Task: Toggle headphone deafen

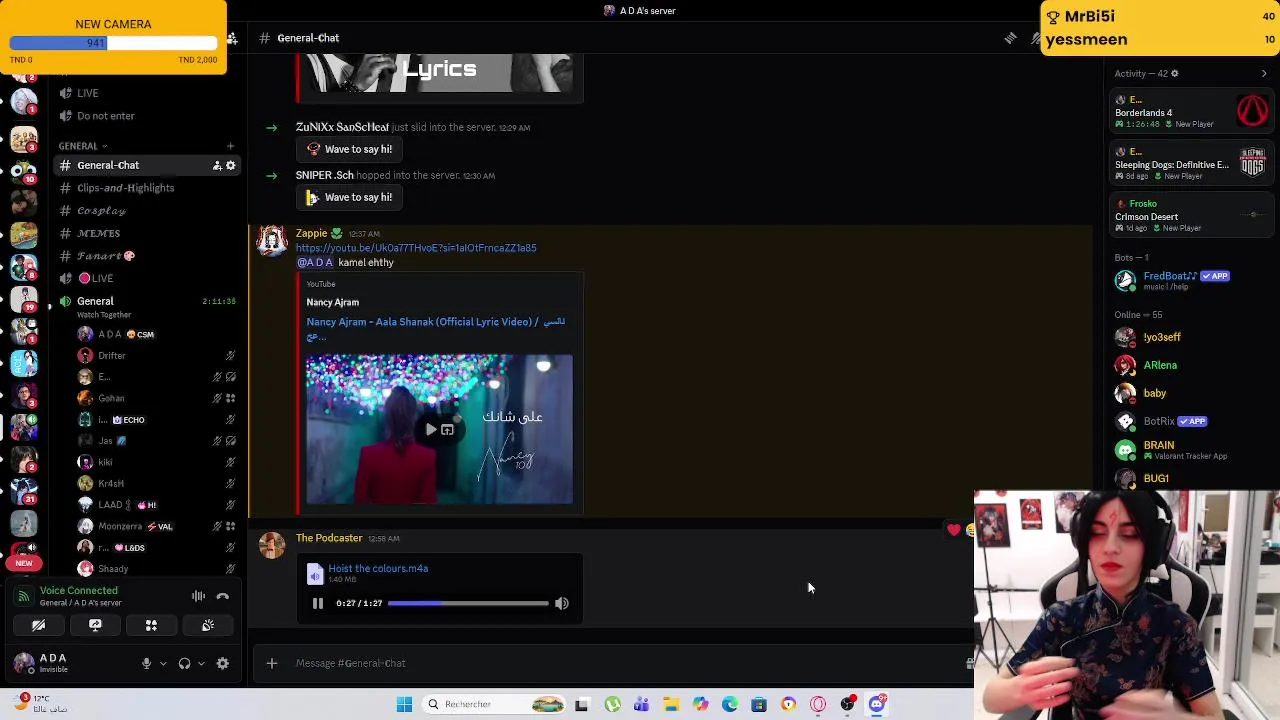Action: (x=184, y=663)
